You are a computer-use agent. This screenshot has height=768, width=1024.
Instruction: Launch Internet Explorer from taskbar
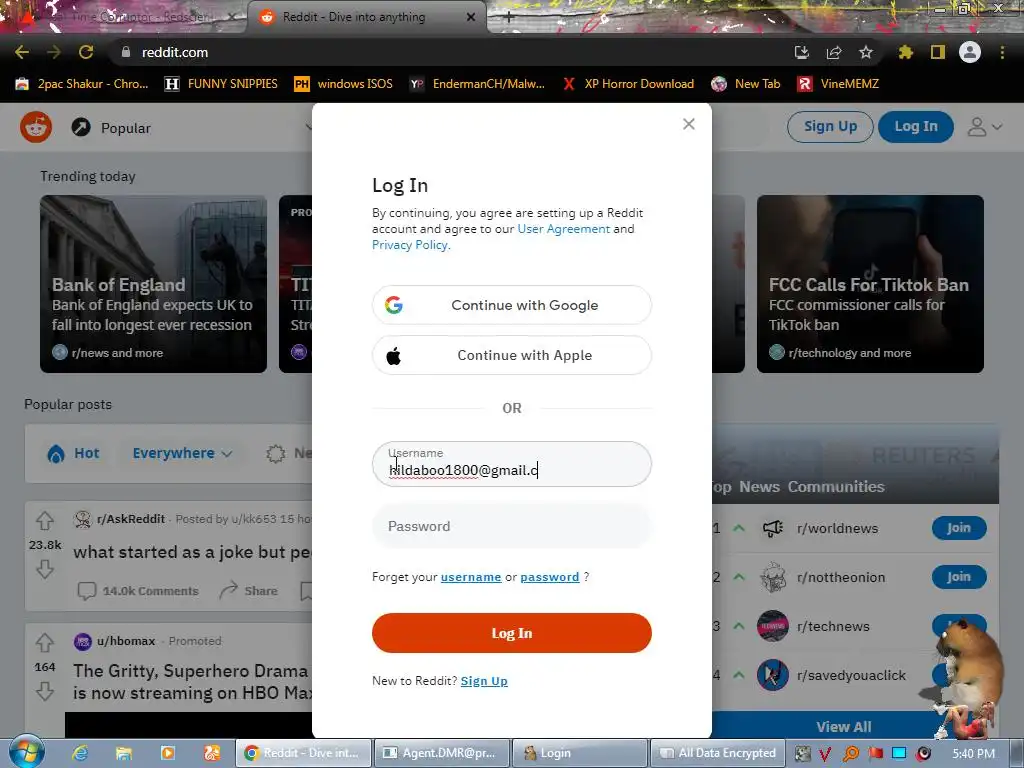click(80, 753)
